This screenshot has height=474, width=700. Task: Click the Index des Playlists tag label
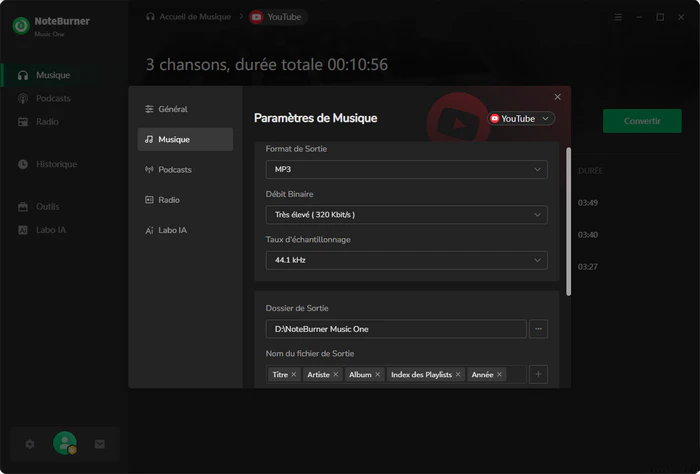[421, 374]
